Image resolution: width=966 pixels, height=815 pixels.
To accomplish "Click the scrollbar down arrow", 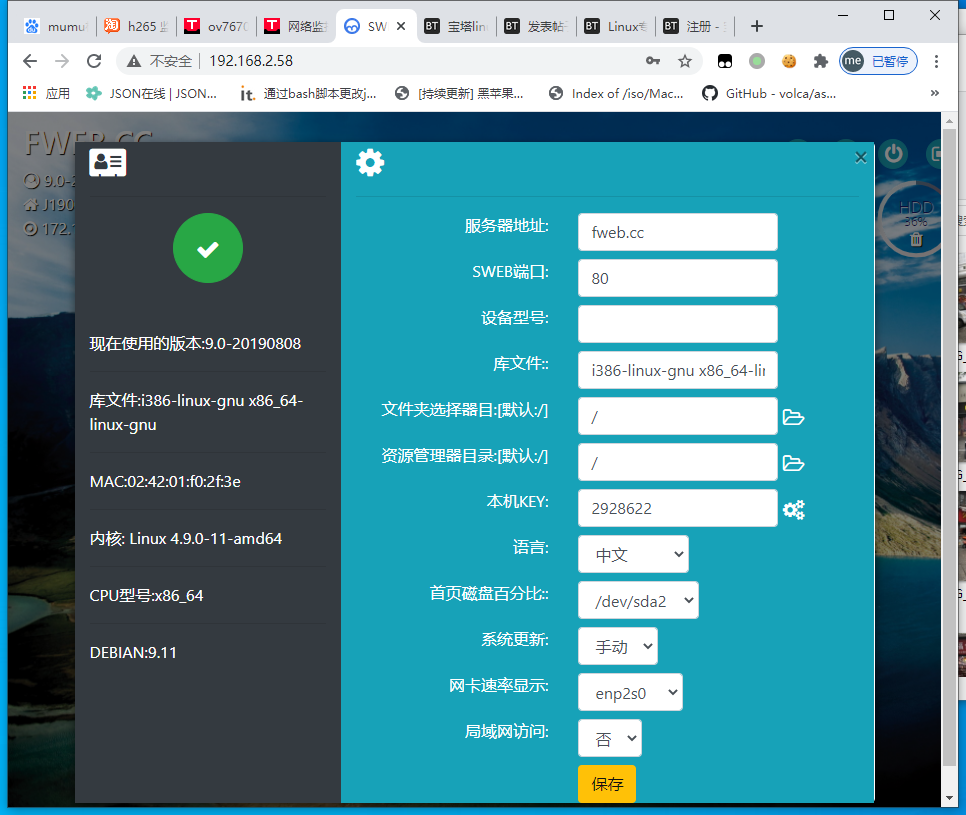I will [x=949, y=798].
